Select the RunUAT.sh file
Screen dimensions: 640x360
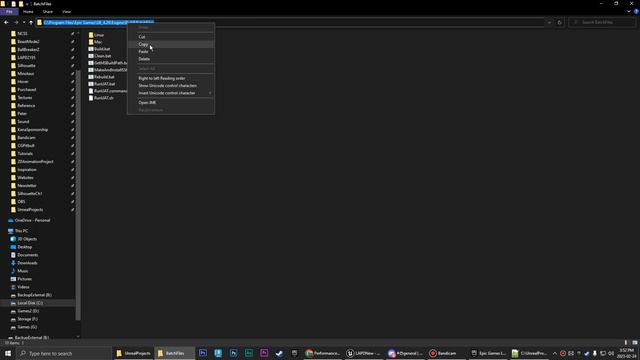point(101,98)
